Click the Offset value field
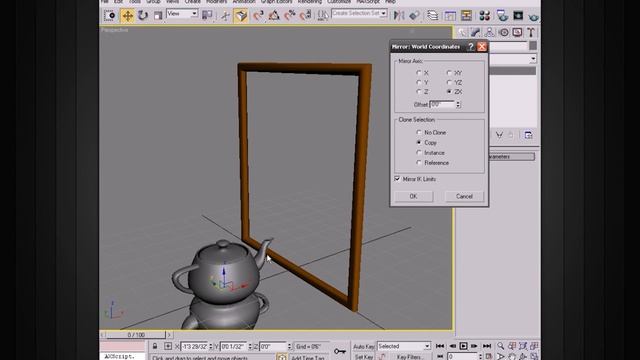640x360 pixels. (442, 104)
